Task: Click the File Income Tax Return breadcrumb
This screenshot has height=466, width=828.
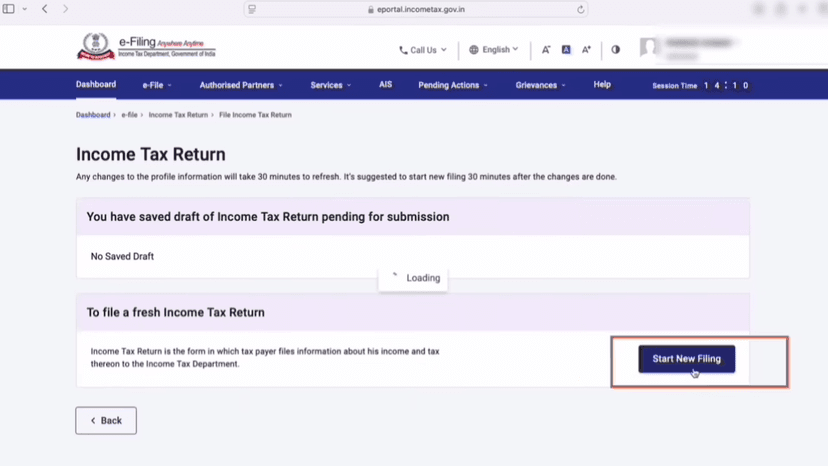Action: [x=255, y=115]
